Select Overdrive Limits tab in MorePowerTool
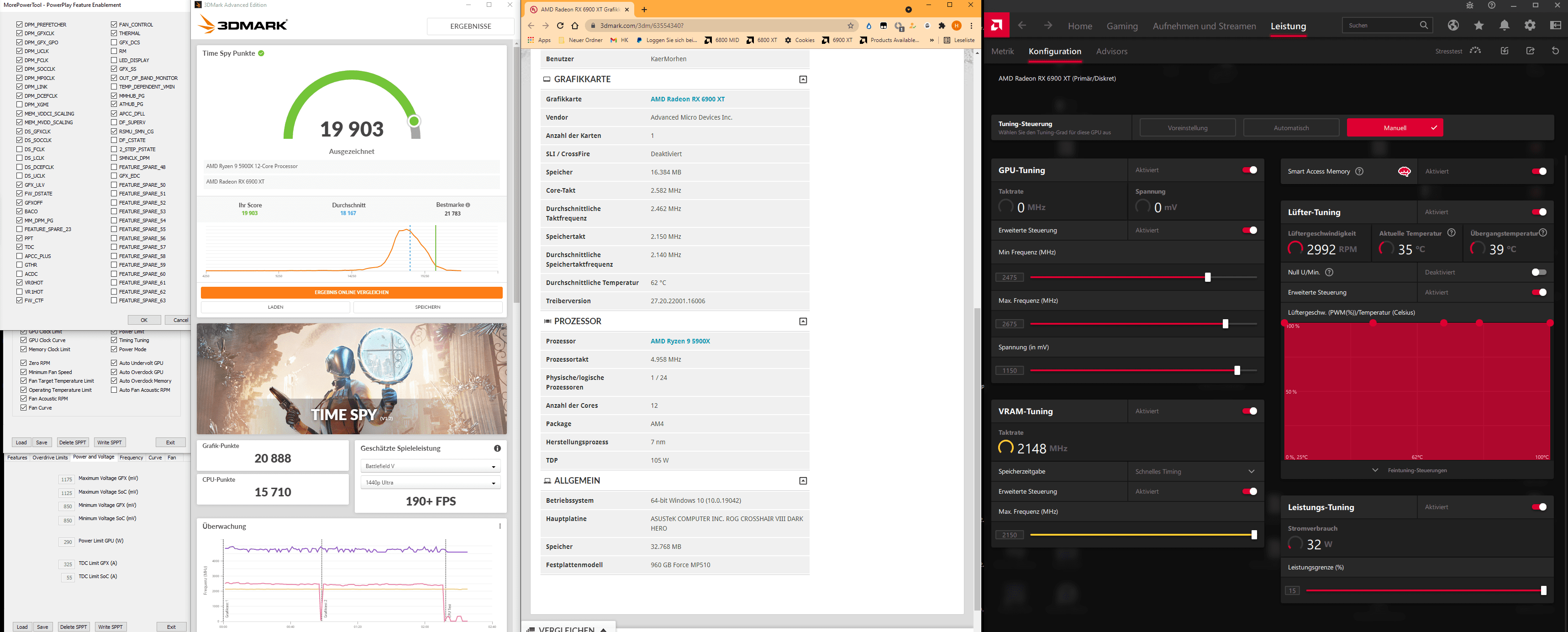 click(x=50, y=457)
